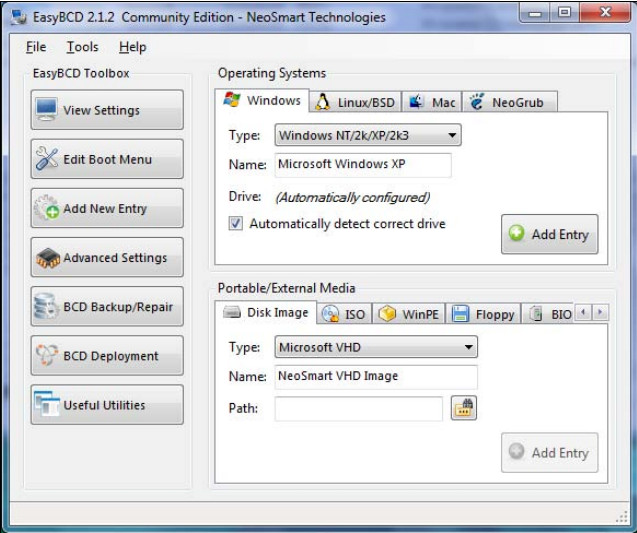The image size is (637, 533).
Task: Click the BIOS extender tab icon
Action: pyautogui.click(x=536, y=314)
